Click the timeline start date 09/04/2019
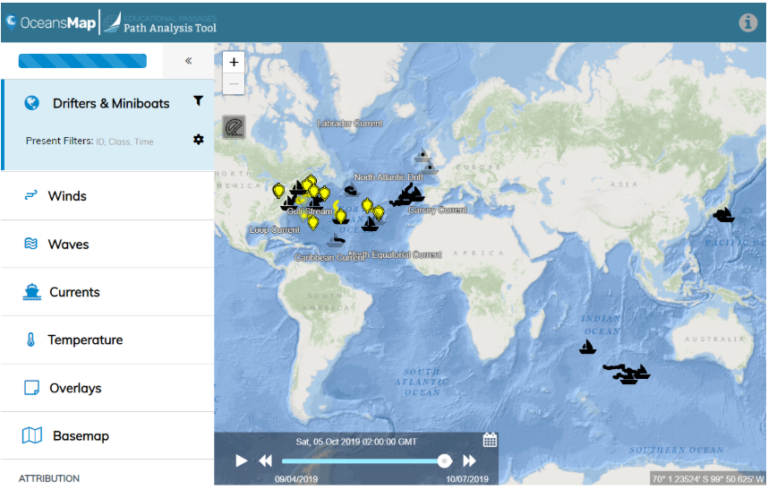This screenshot has height=490, width=768. 296,479
